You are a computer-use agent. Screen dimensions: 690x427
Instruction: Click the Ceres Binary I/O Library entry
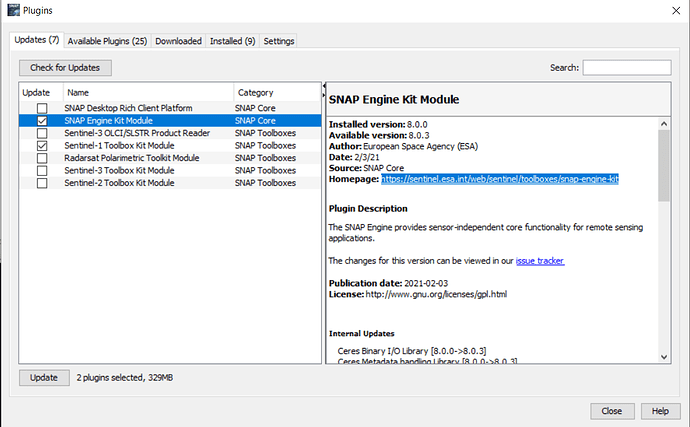(412, 351)
